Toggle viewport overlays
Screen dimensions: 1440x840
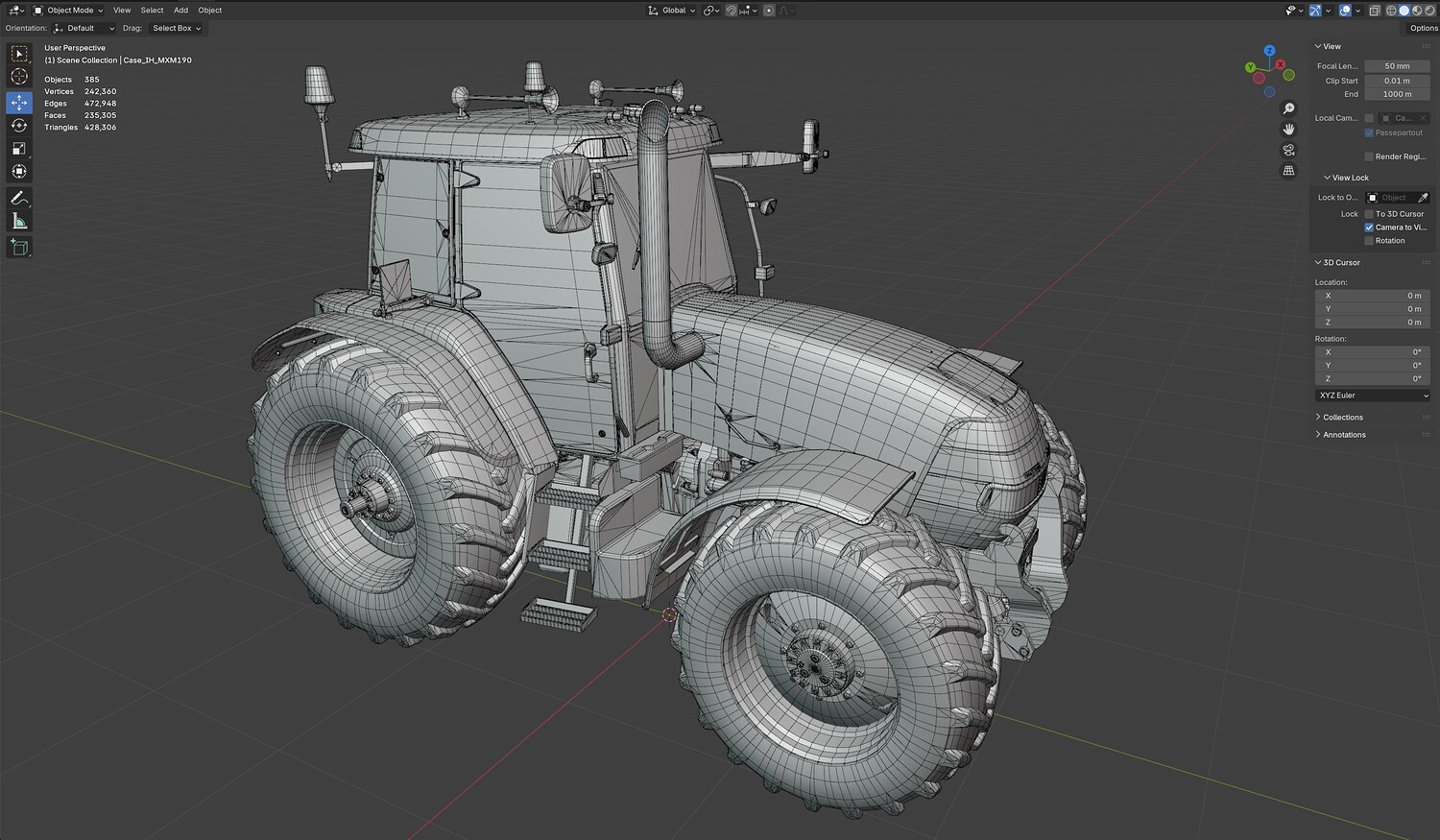[x=1345, y=11]
